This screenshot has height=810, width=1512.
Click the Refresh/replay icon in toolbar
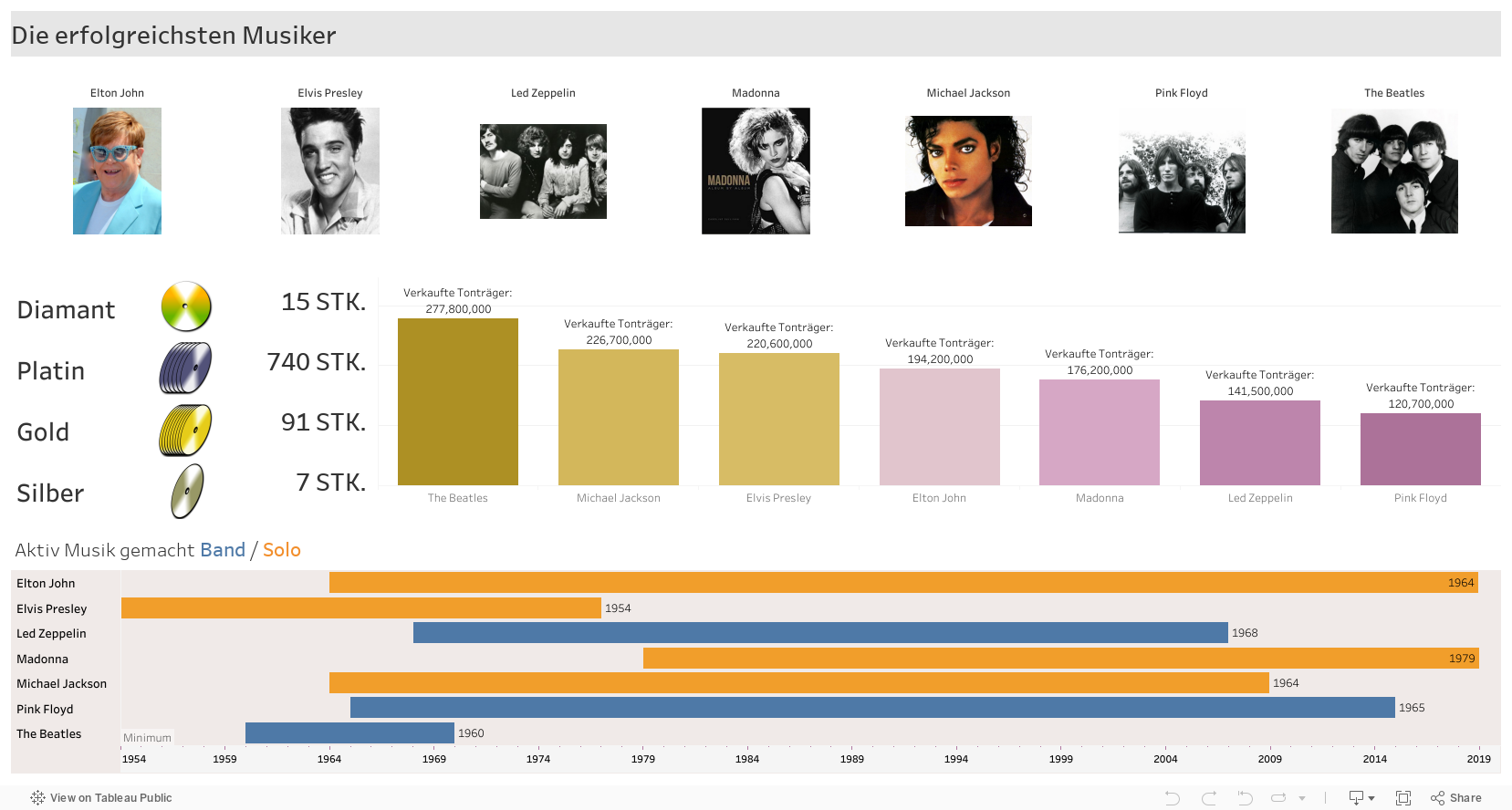click(1278, 798)
